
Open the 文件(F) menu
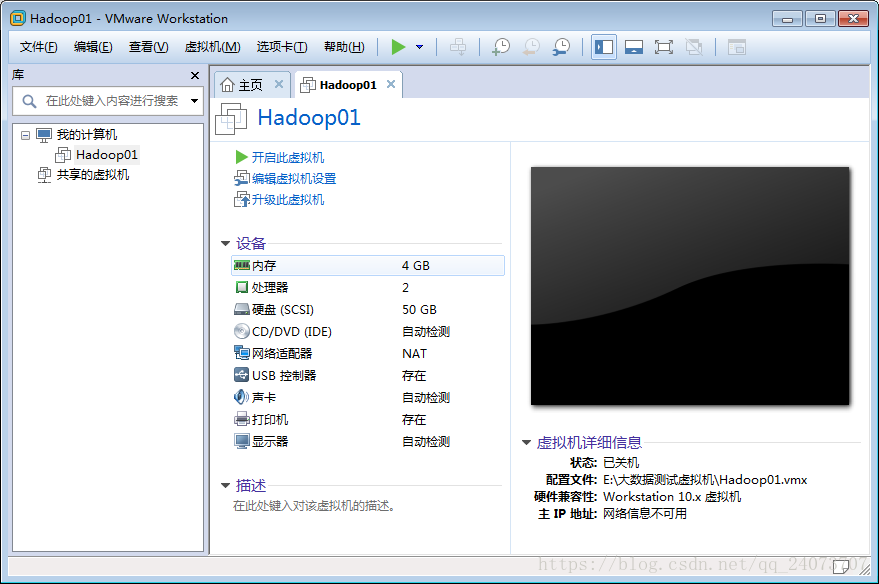39,47
